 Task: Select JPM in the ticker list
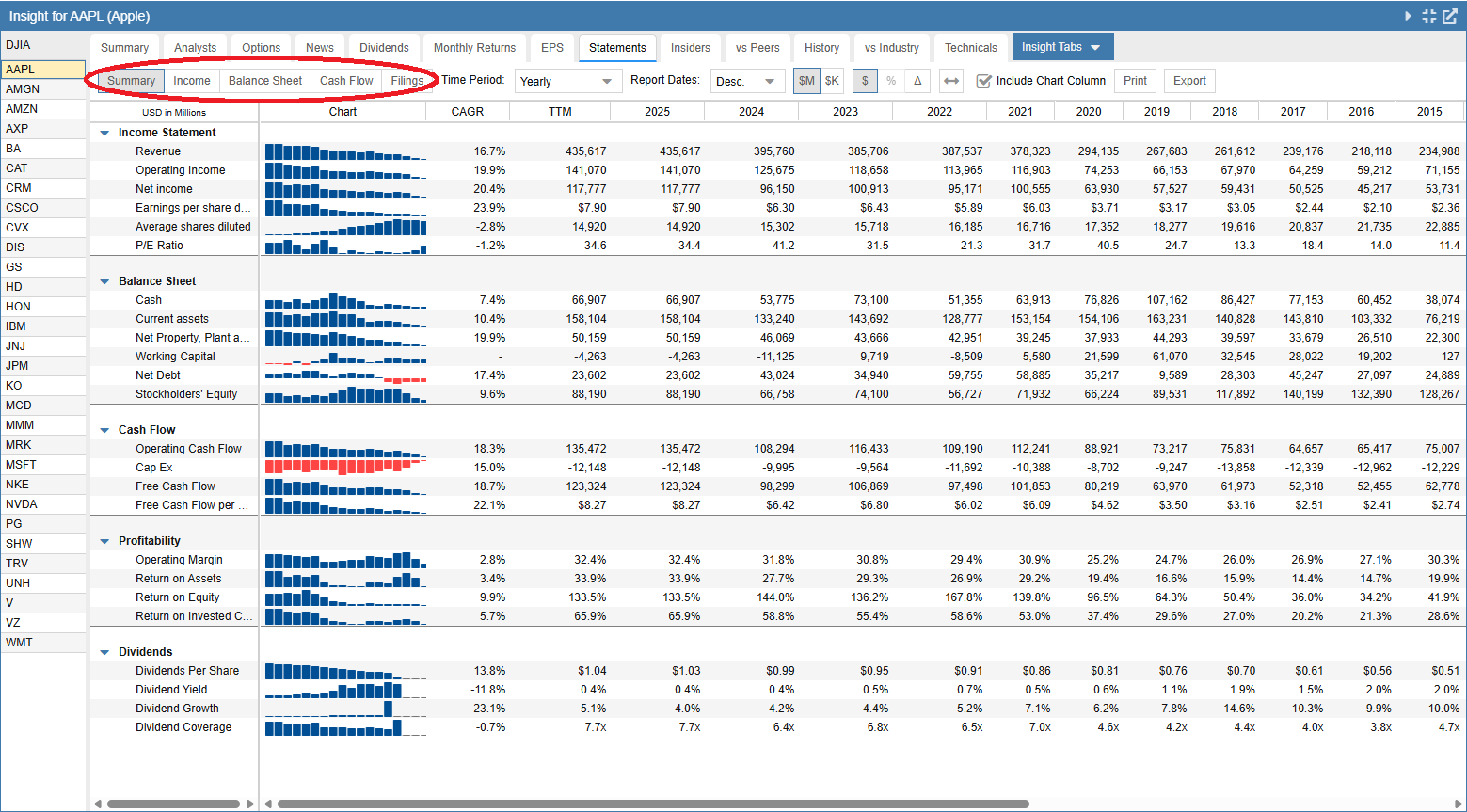point(43,366)
